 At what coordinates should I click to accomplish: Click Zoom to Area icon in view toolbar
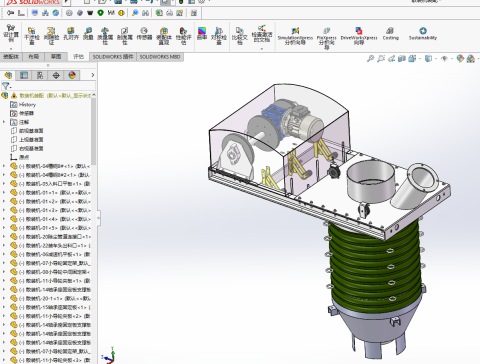point(381,59)
